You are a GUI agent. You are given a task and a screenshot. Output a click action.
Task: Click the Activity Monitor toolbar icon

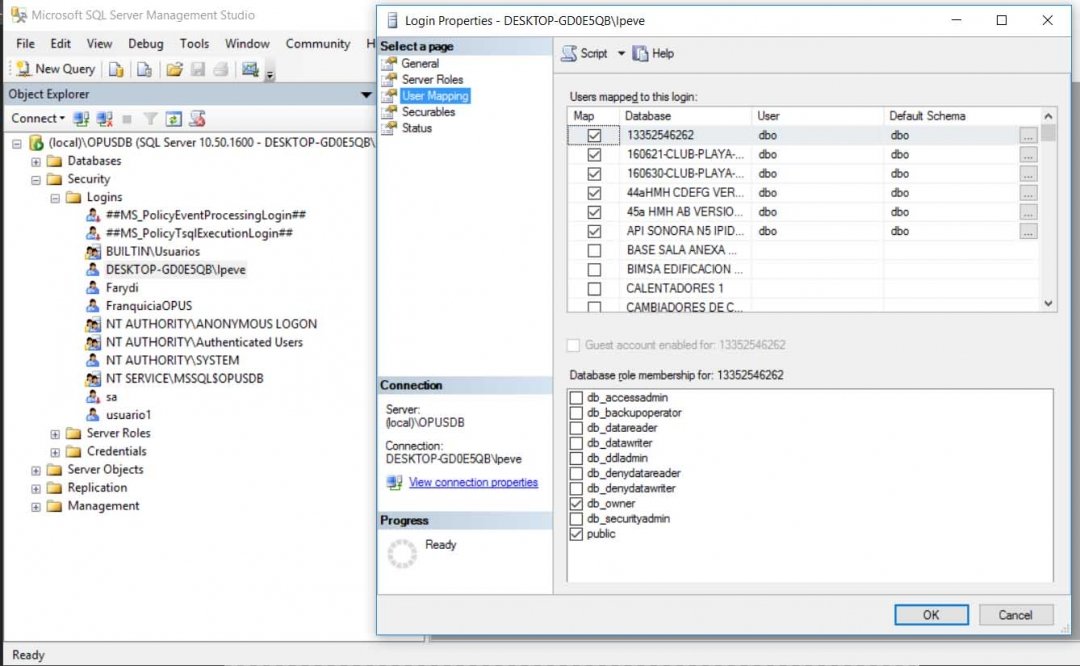pyautogui.click(x=250, y=69)
